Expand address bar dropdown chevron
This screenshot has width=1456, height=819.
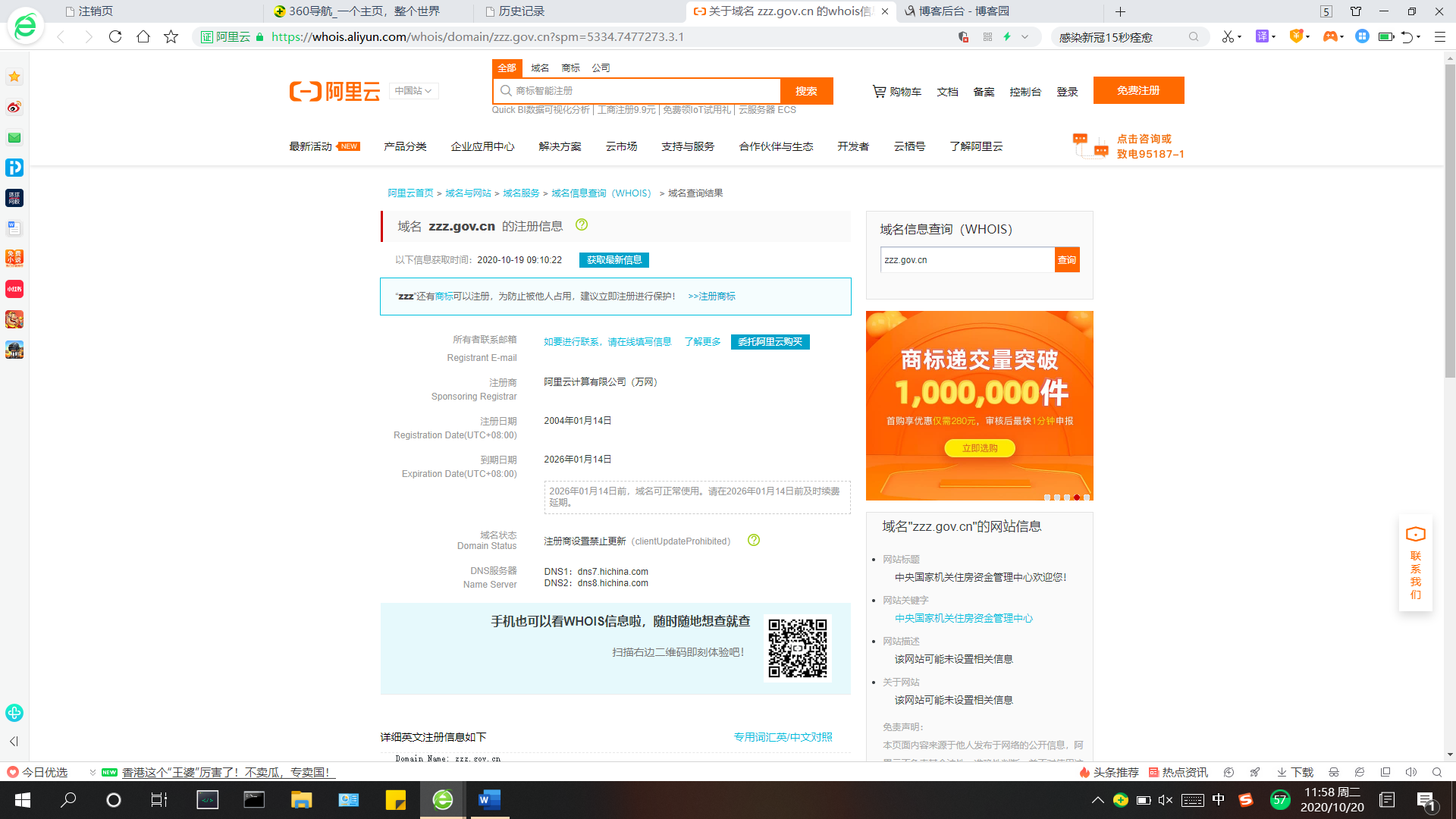point(1025,36)
